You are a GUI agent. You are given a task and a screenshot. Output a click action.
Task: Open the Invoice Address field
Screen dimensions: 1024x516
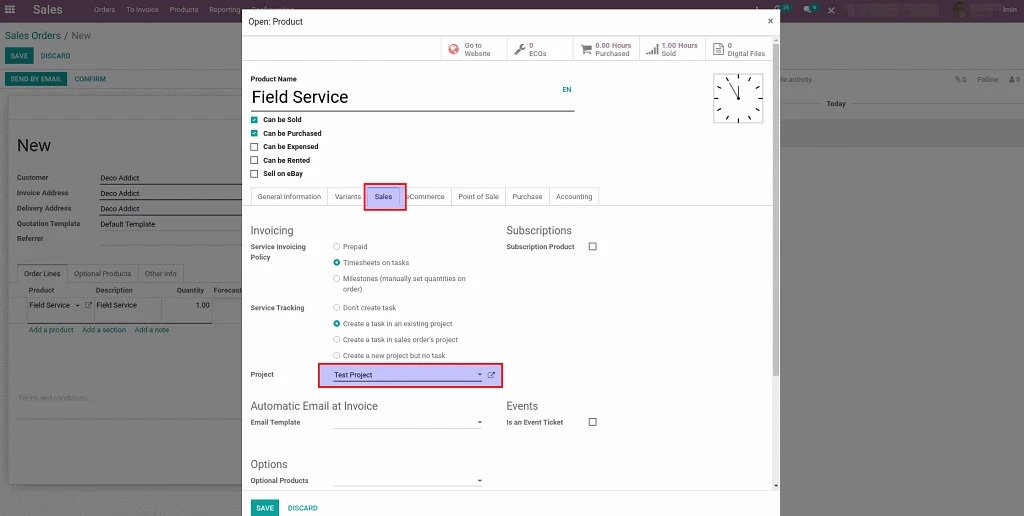pyautogui.click(x=171, y=193)
